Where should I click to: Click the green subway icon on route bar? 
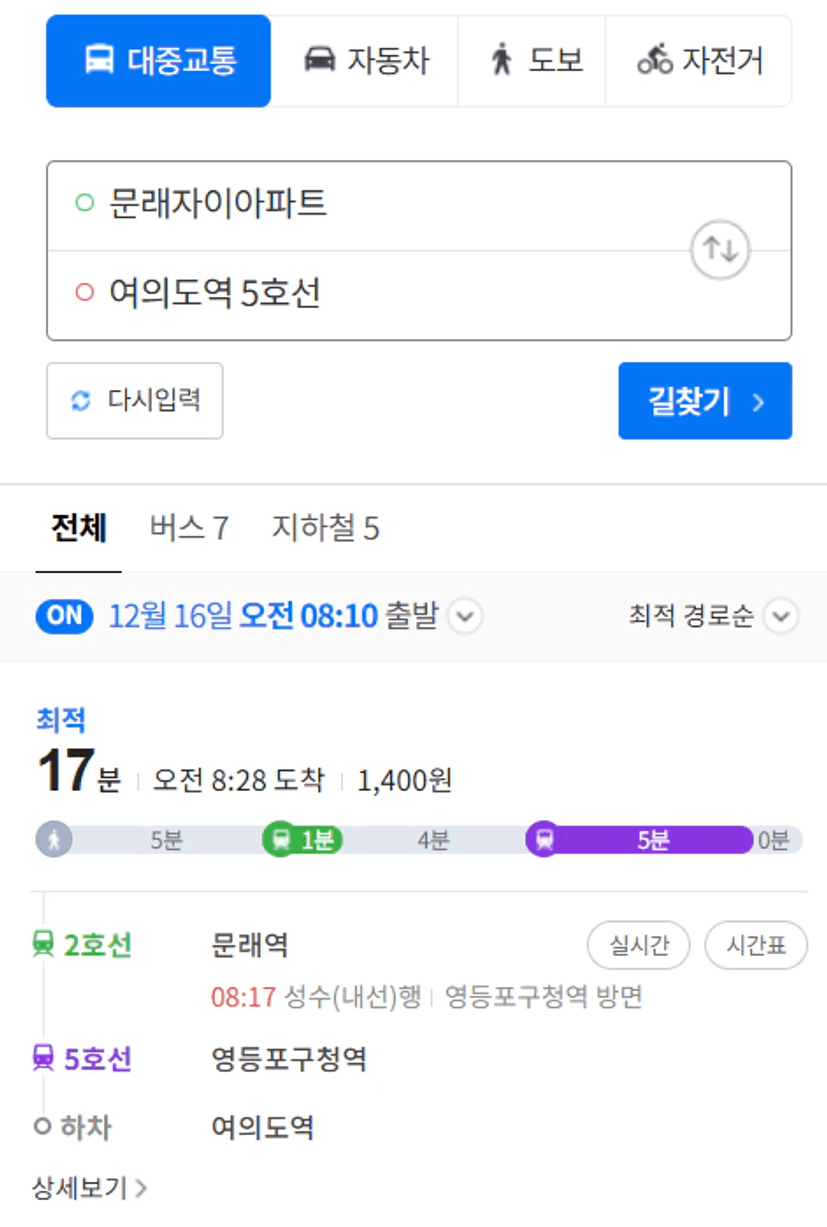click(x=281, y=839)
